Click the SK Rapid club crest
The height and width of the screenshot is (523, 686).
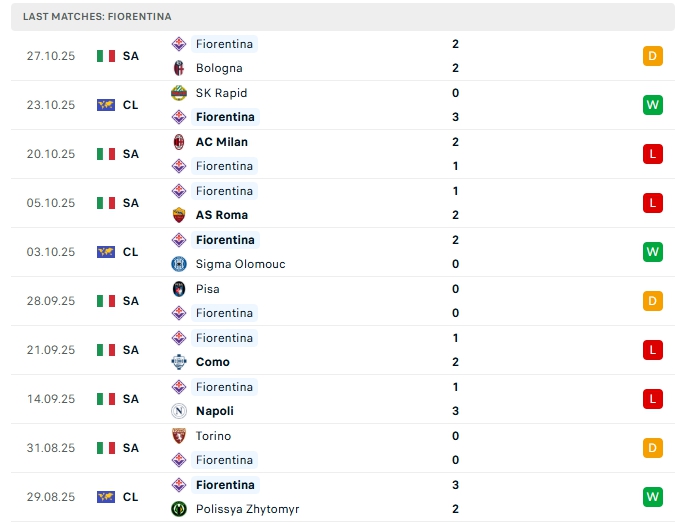[x=179, y=93]
